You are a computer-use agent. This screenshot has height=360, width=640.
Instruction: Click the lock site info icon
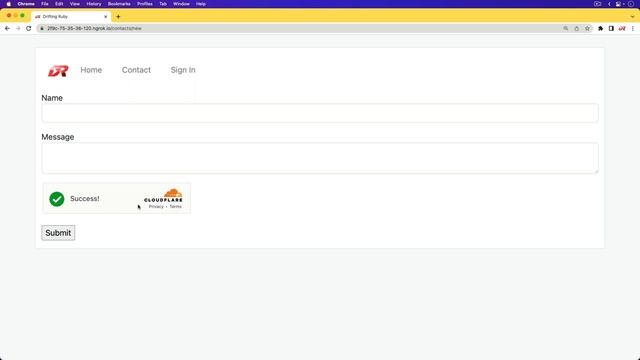pyautogui.click(x=42, y=29)
